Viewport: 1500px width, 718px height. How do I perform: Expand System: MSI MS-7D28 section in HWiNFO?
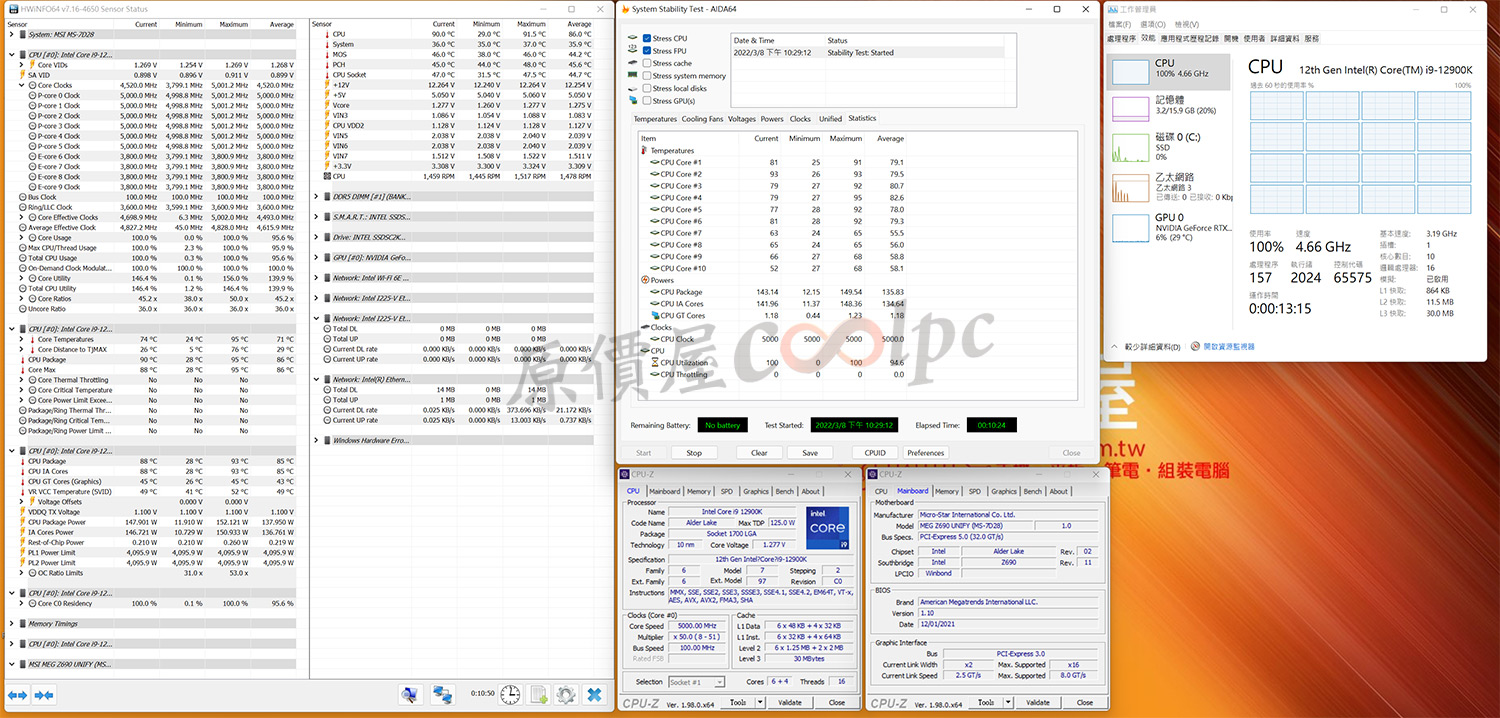tap(12, 34)
